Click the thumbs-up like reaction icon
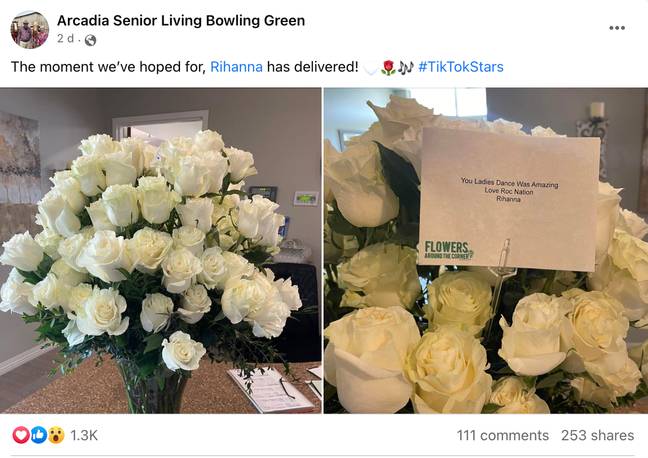 pos(38,435)
